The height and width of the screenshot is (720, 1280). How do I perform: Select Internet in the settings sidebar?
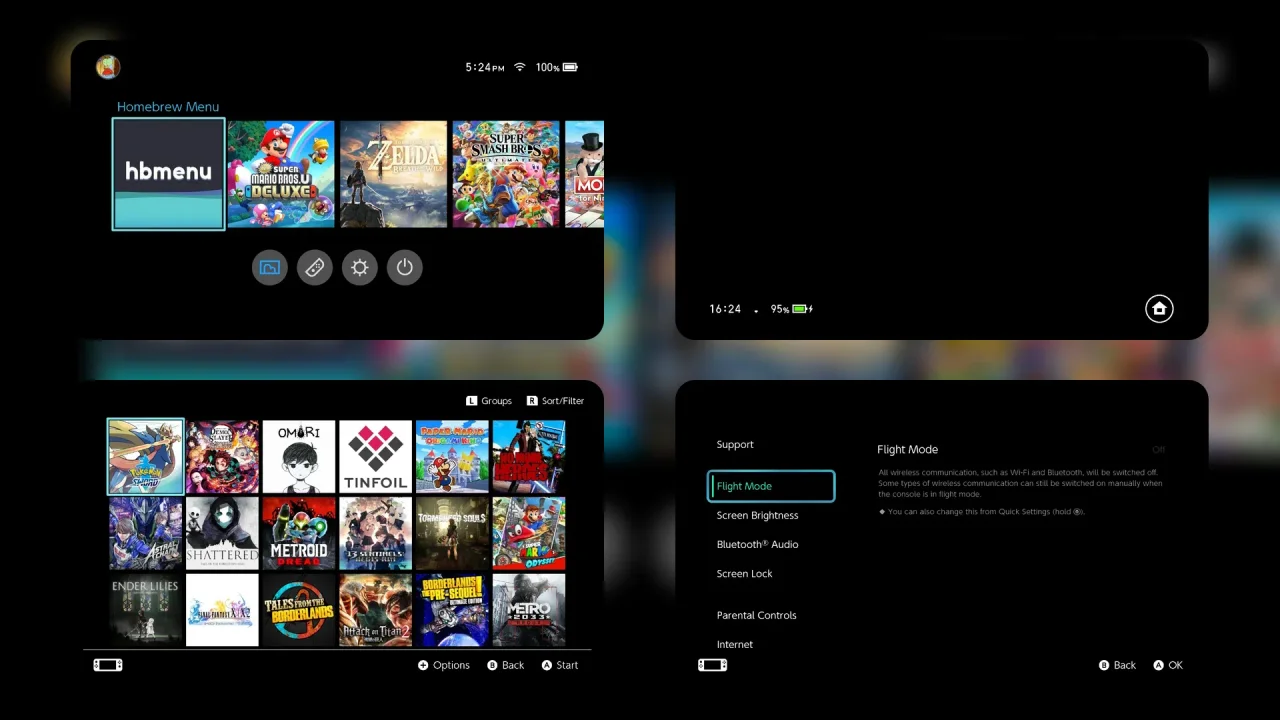pos(735,644)
